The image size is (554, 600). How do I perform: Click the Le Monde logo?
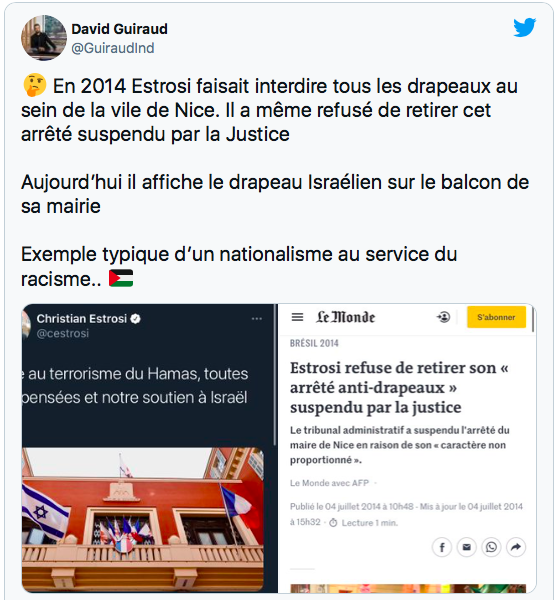point(345,317)
